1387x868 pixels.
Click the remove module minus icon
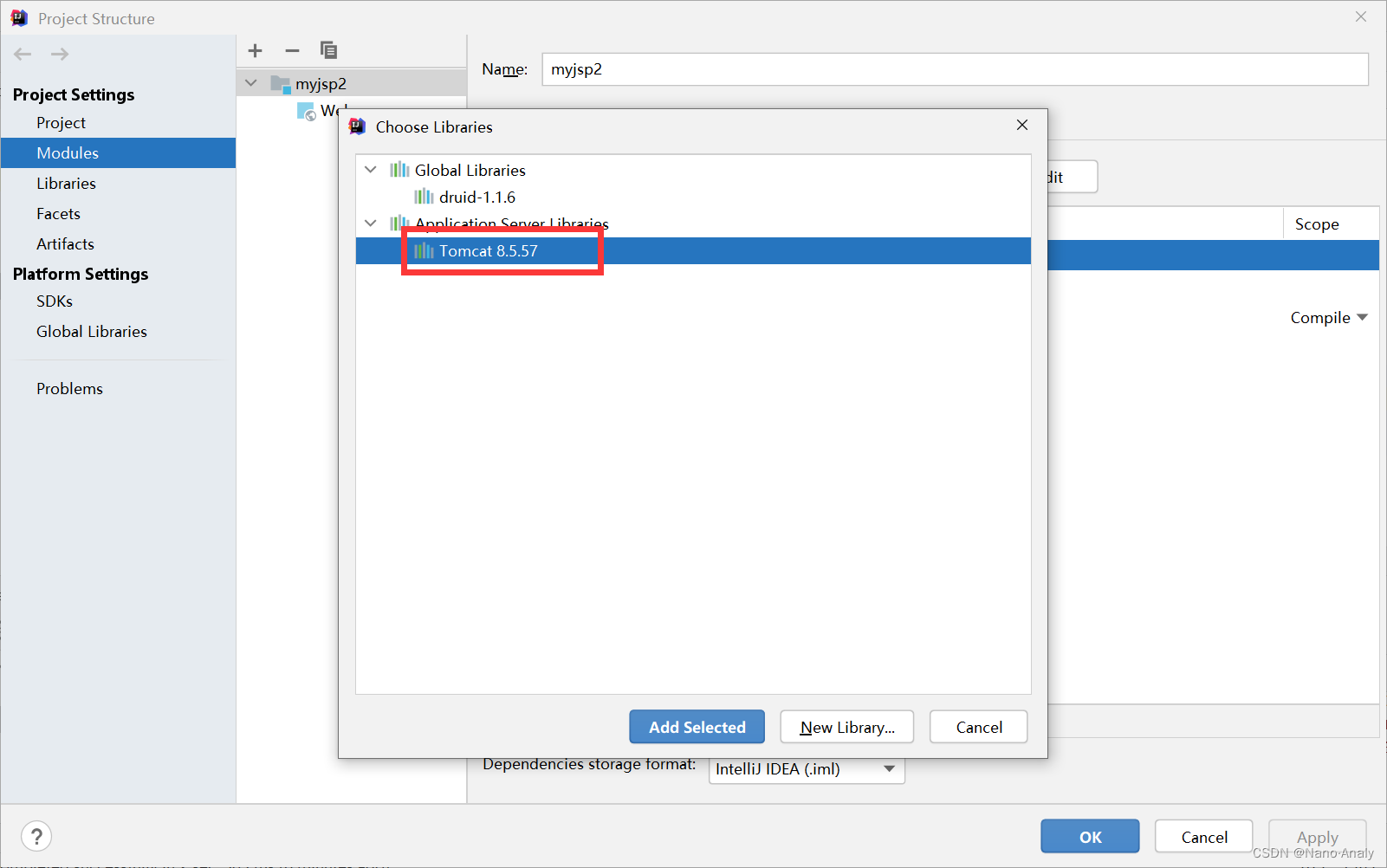click(x=292, y=50)
